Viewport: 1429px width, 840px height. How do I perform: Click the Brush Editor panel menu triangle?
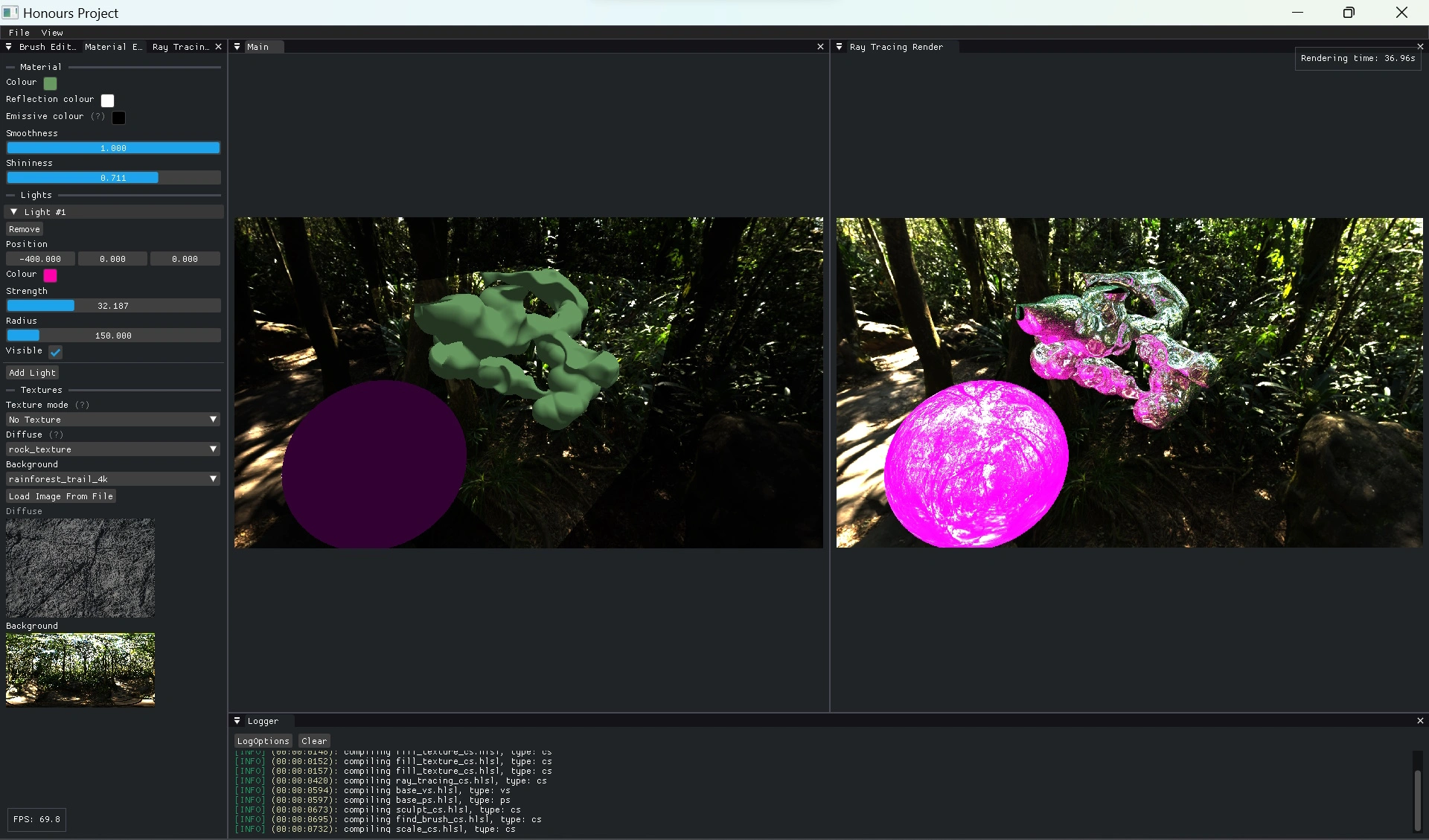click(8, 47)
